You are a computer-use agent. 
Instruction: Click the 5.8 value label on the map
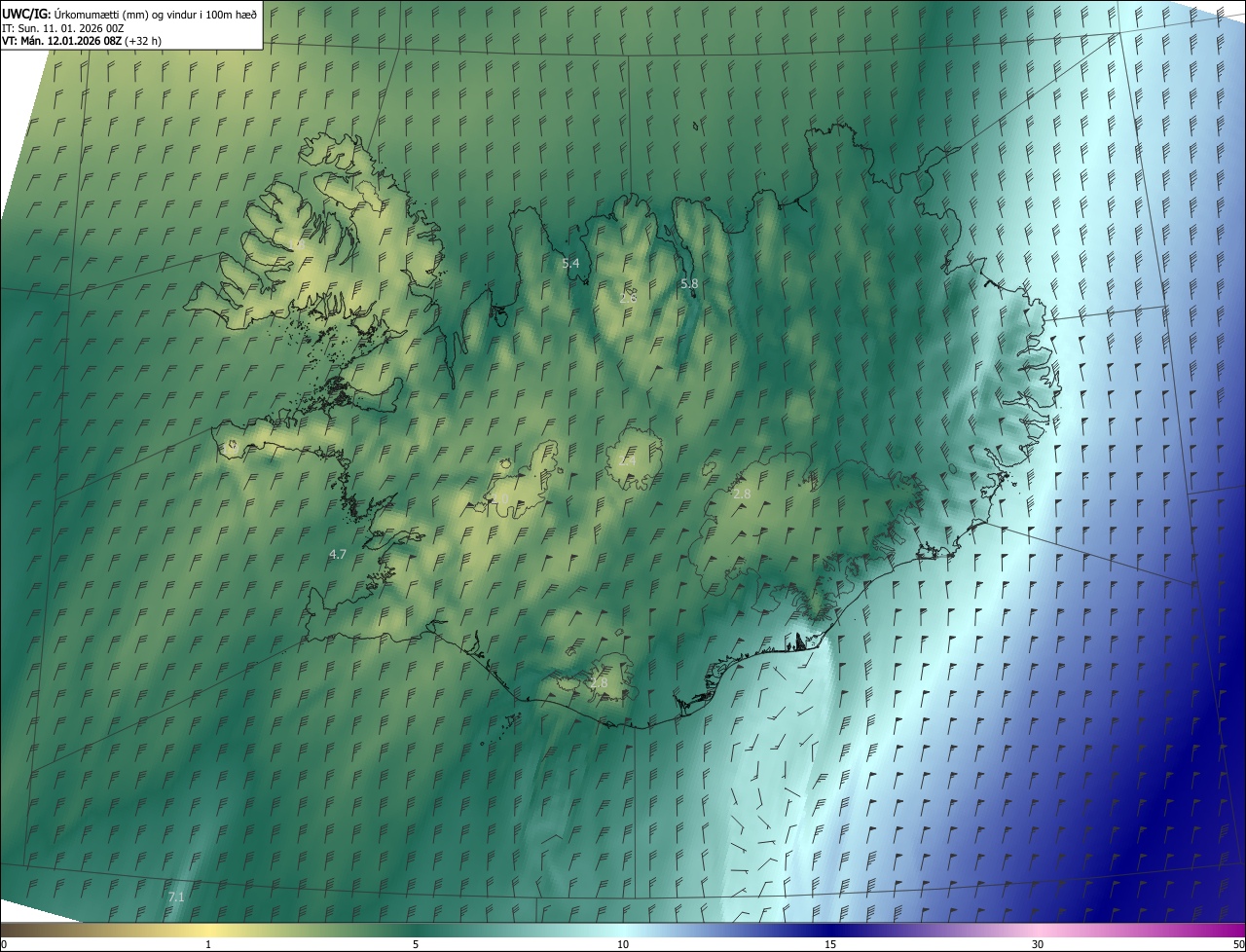[689, 283]
